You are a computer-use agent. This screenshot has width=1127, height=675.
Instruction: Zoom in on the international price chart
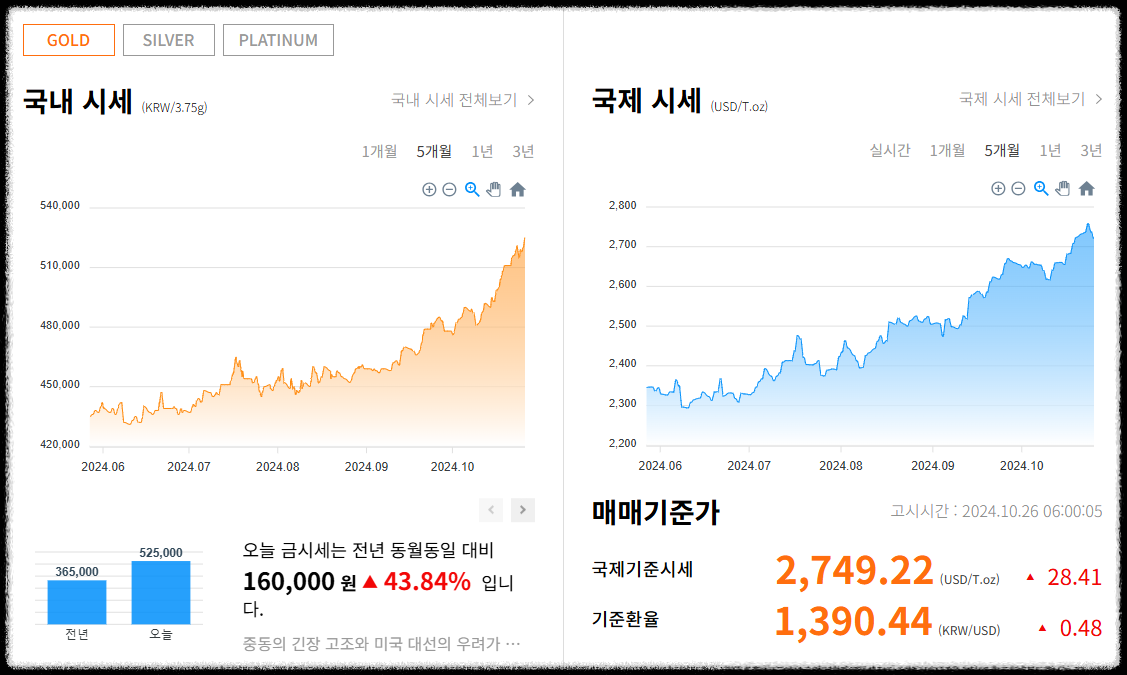998,188
